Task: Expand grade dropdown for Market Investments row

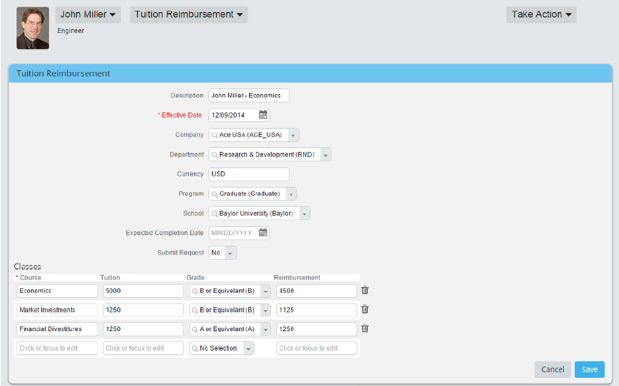Action: click(x=266, y=310)
